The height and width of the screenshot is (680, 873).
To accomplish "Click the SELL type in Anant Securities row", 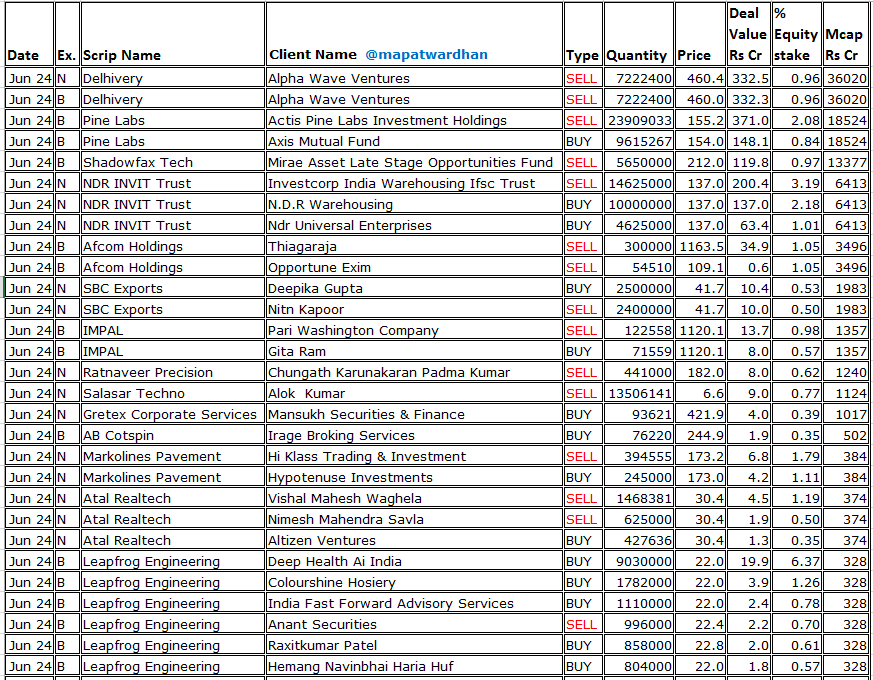I will click(x=583, y=624).
